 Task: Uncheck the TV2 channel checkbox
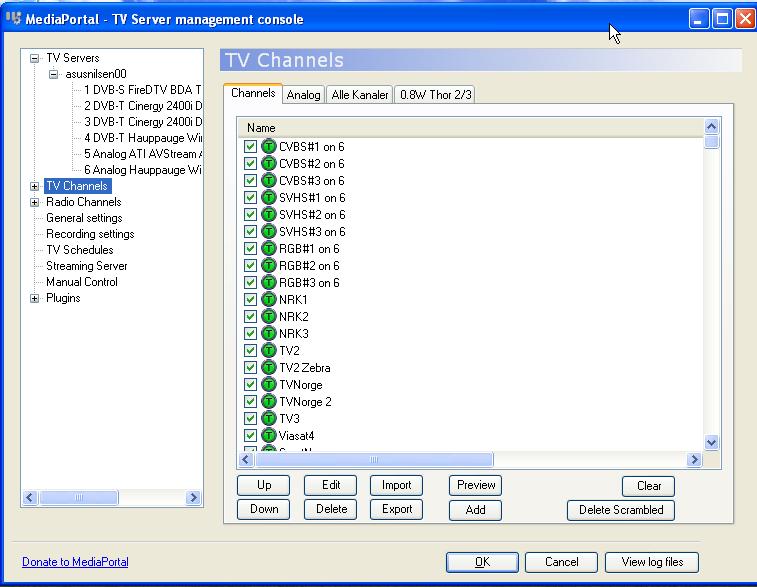250,350
